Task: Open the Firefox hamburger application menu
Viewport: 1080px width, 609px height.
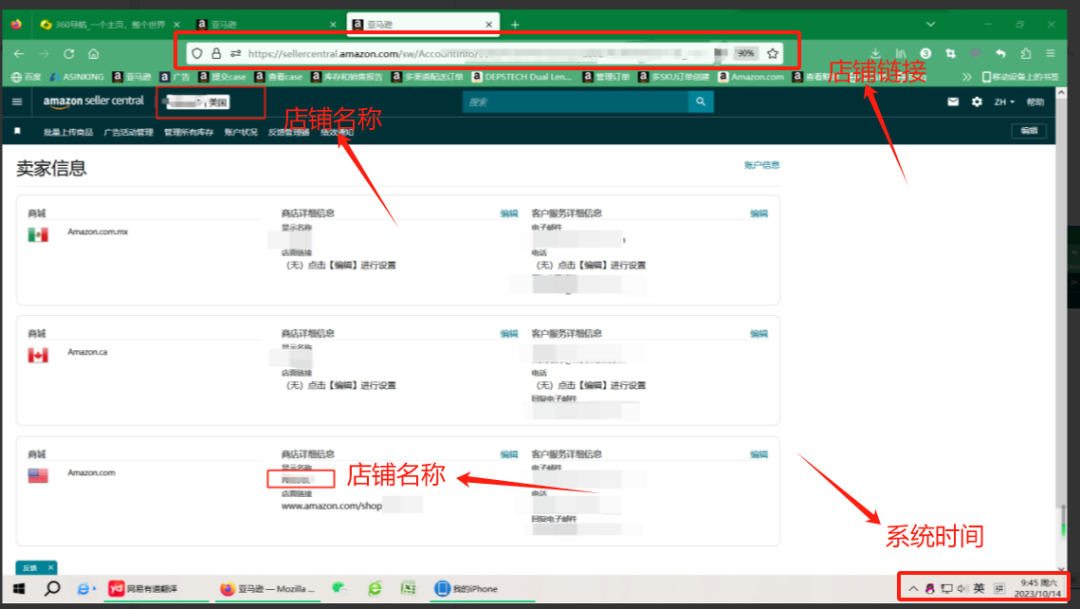Action: pos(1050,53)
